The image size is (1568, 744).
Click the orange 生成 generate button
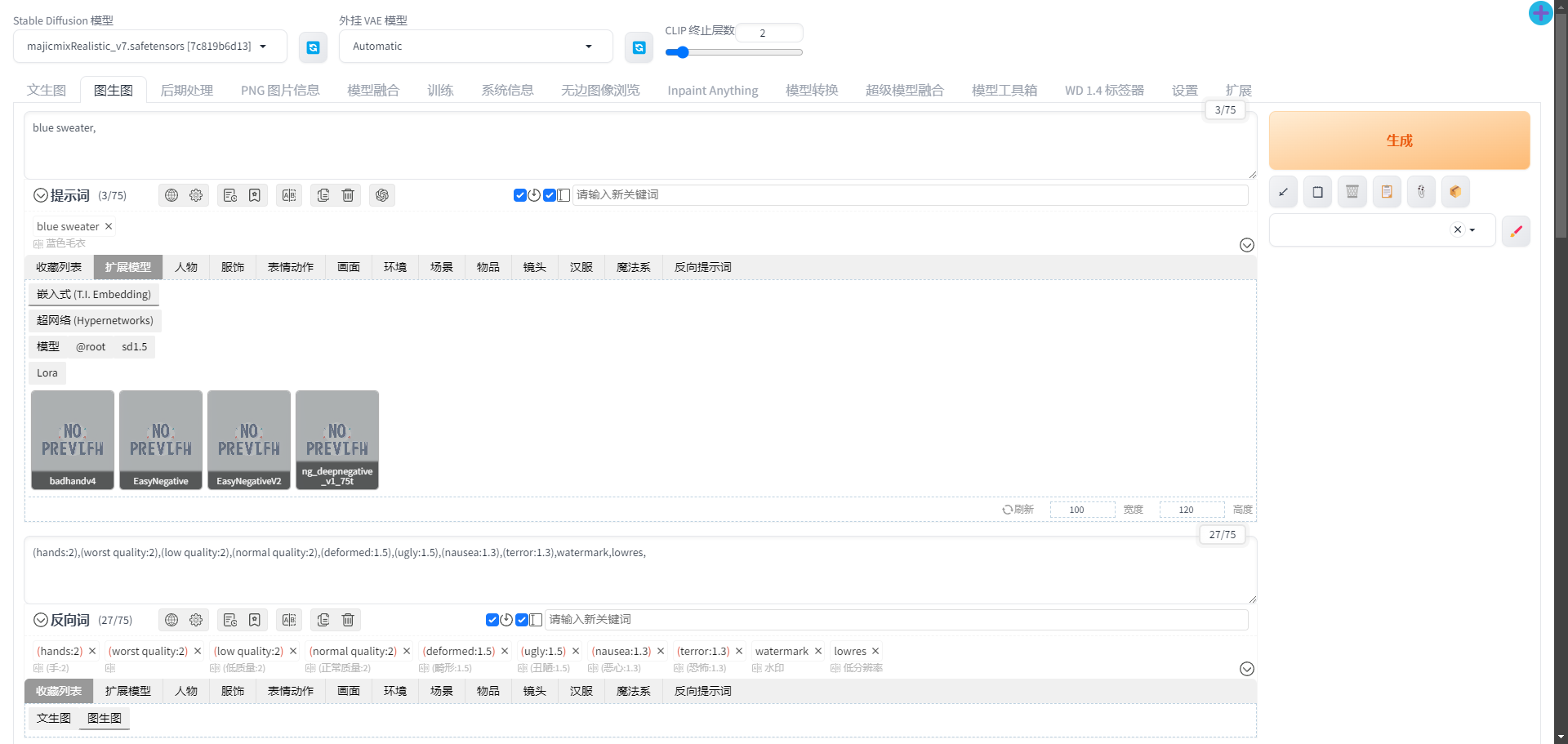pyautogui.click(x=1398, y=140)
